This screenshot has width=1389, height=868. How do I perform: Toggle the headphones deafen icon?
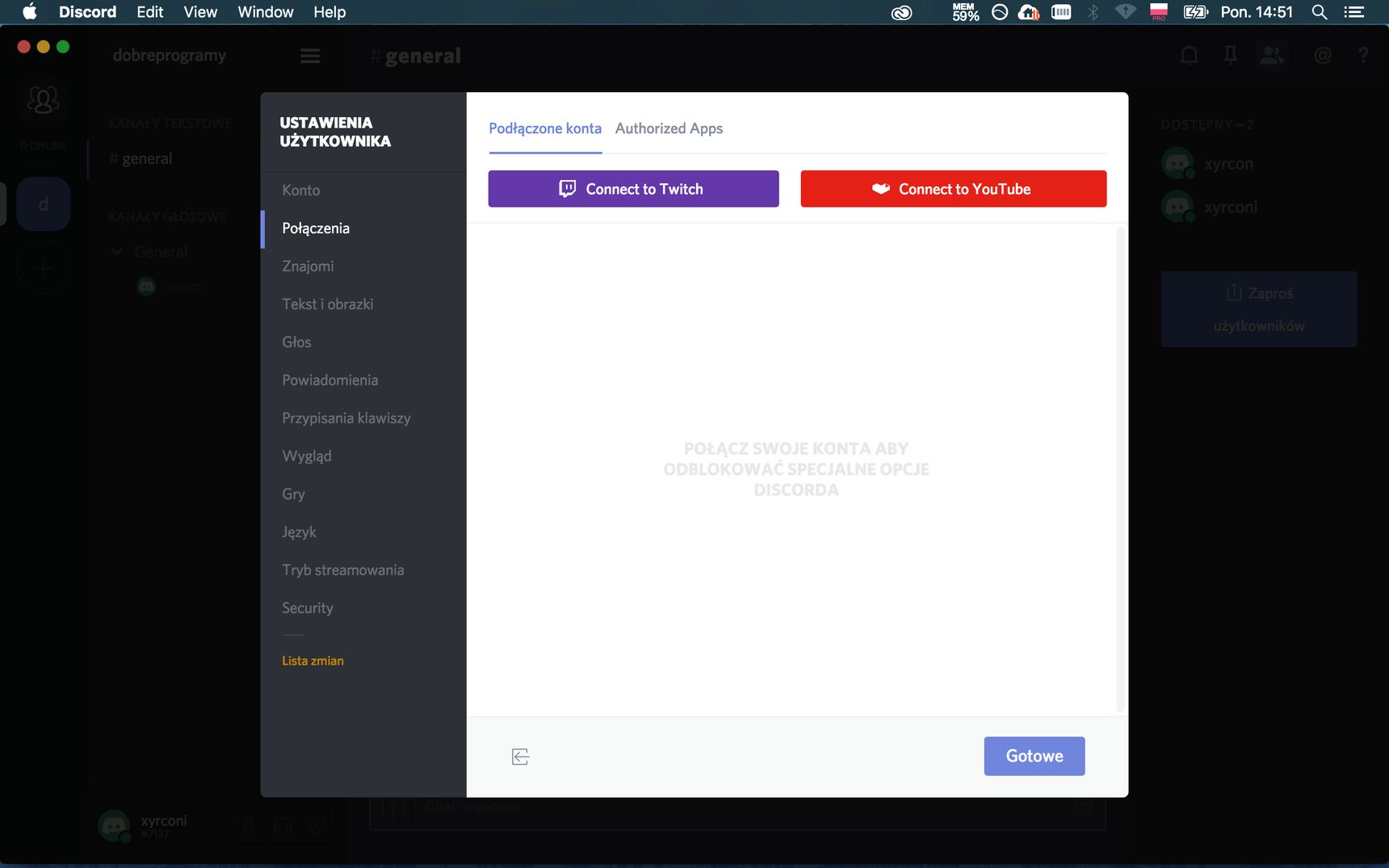[283, 825]
